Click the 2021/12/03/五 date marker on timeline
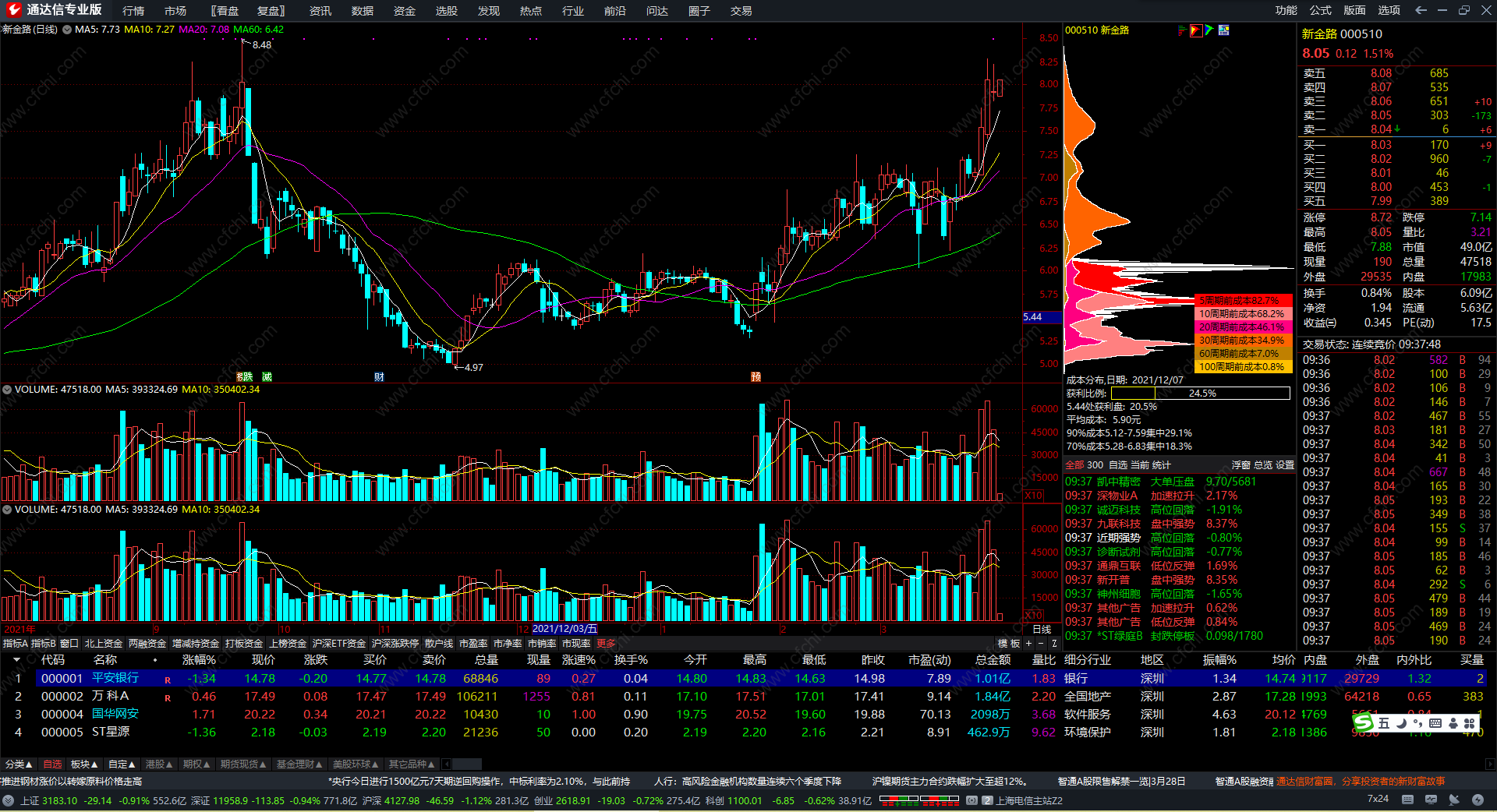Viewport: 1497px width, 812px height. 564,629
